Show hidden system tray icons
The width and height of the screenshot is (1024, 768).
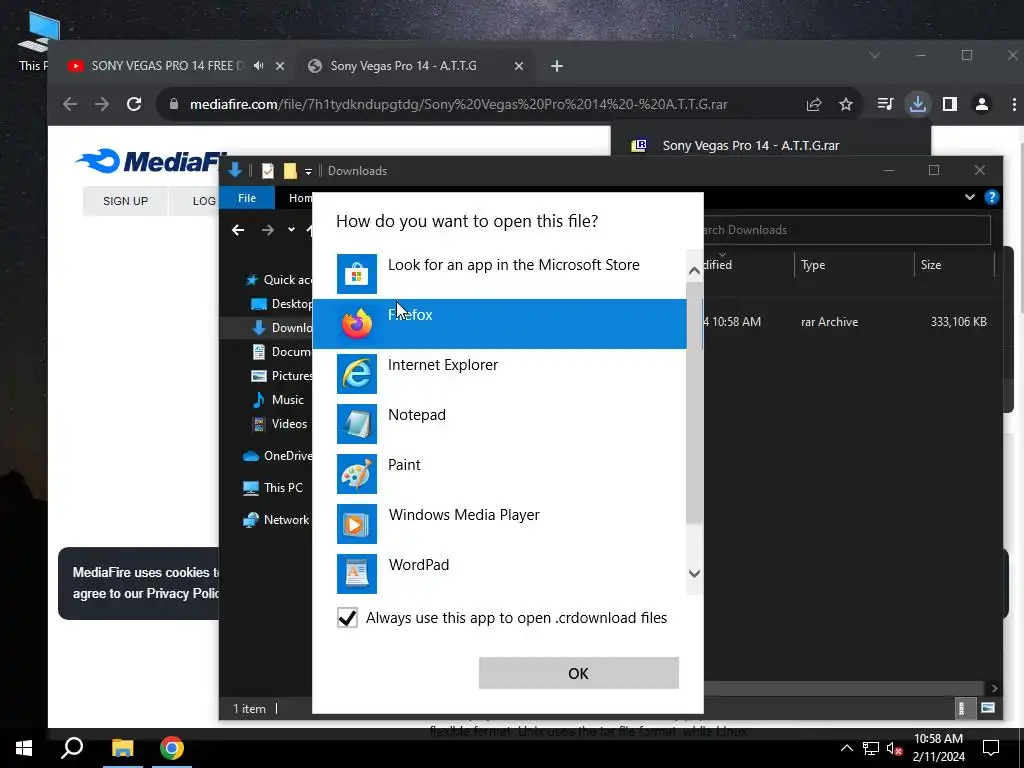pyautogui.click(x=846, y=748)
